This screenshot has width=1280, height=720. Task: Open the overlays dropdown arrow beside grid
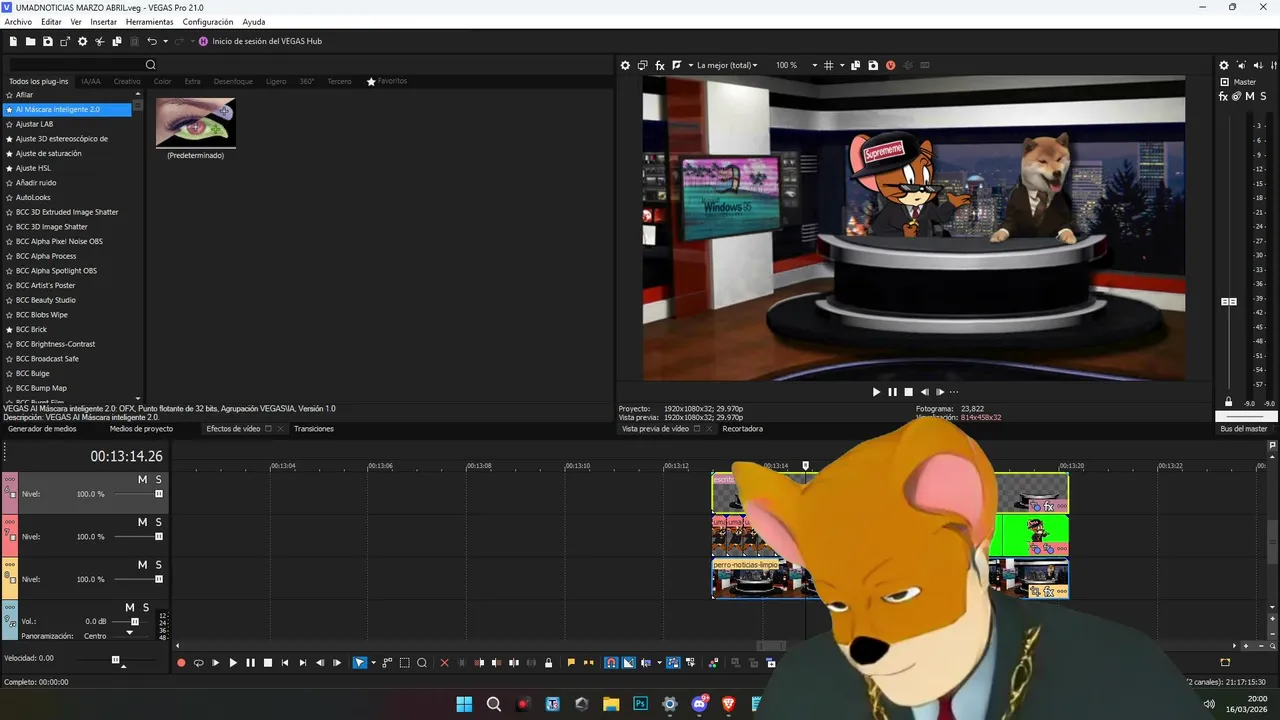coord(842,65)
